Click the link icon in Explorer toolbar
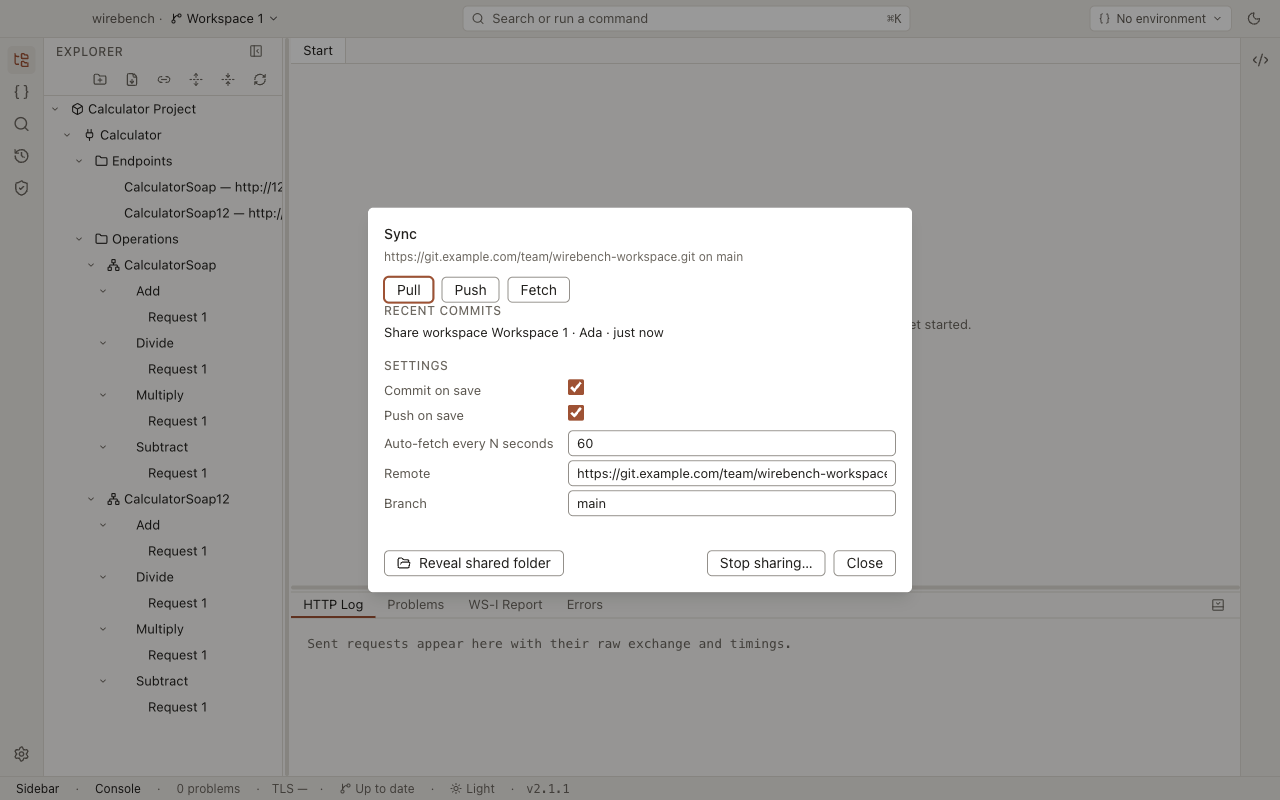 pyautogui.click(x=164, y=79)
